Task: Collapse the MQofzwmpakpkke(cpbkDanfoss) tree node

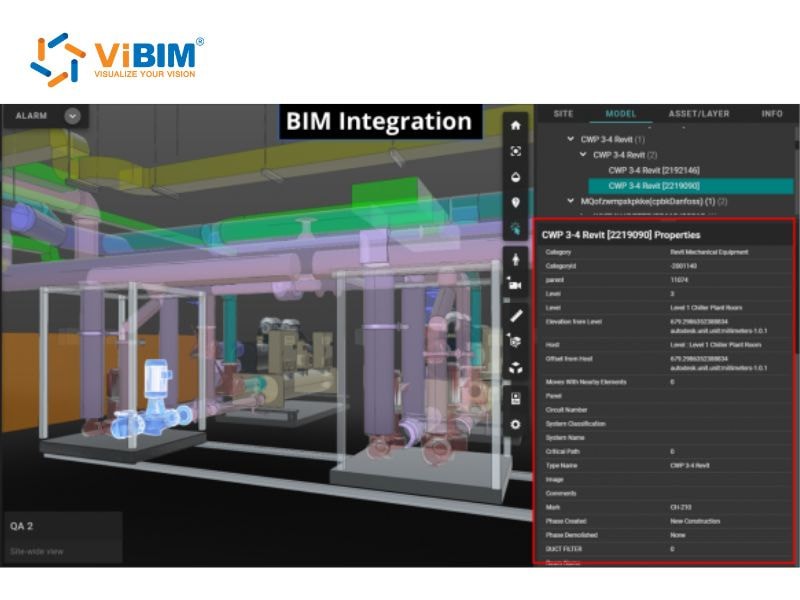Action: (x=570, y=200)
